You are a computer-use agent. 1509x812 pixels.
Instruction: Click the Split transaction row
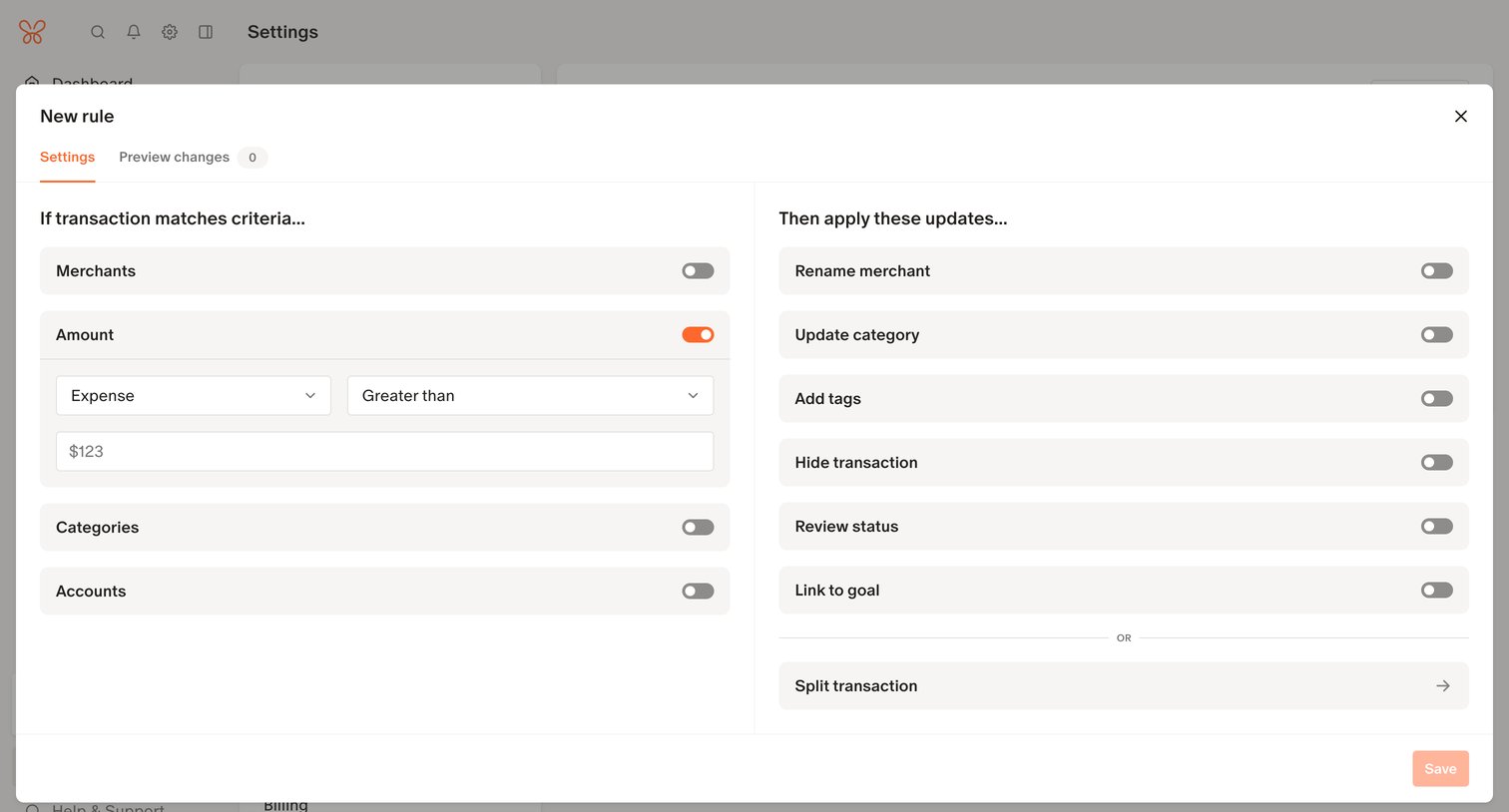pyautogui.click(x=1124, y=686)
